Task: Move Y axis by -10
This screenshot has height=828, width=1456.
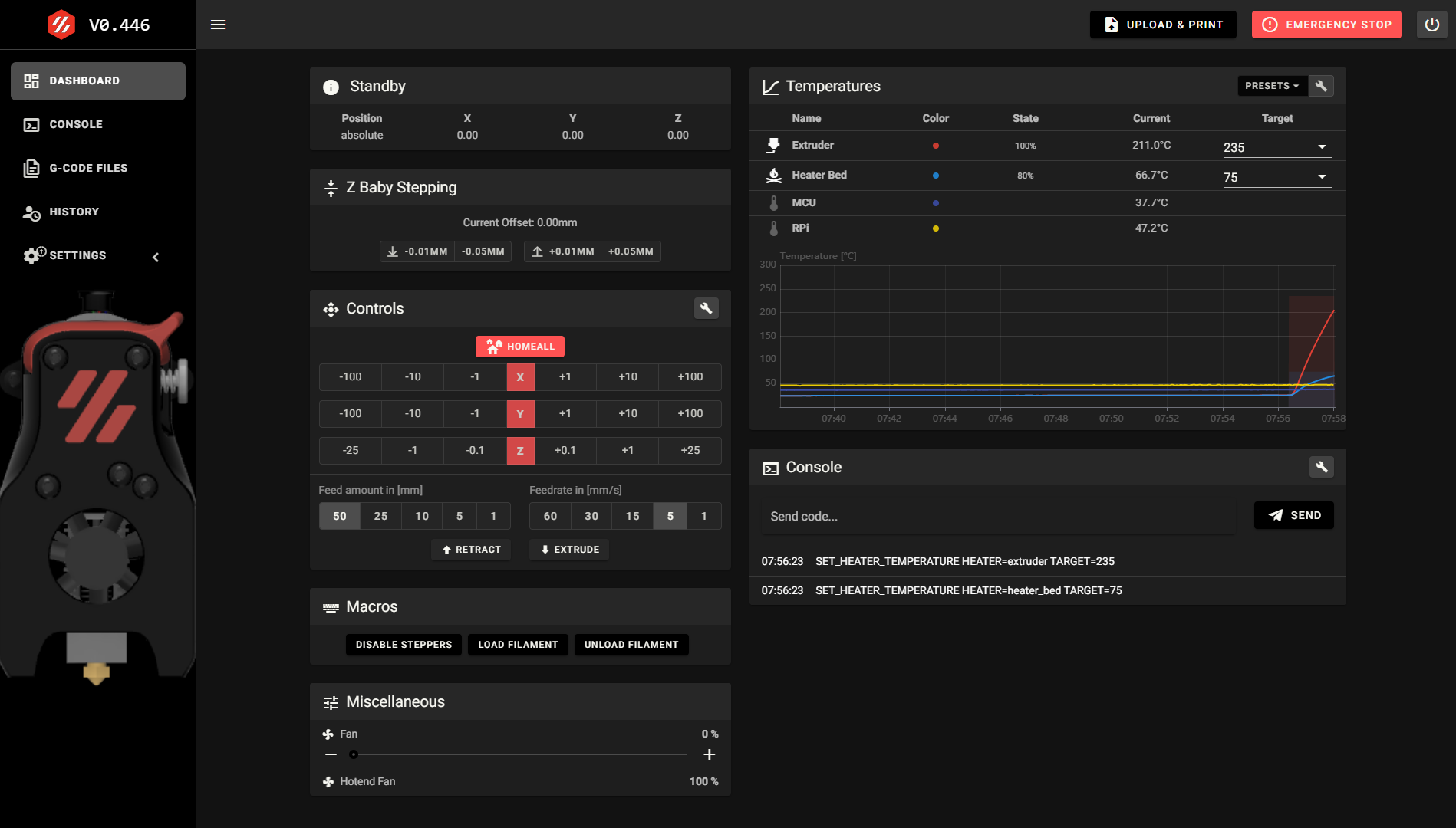Action: (x=413, y=413)
